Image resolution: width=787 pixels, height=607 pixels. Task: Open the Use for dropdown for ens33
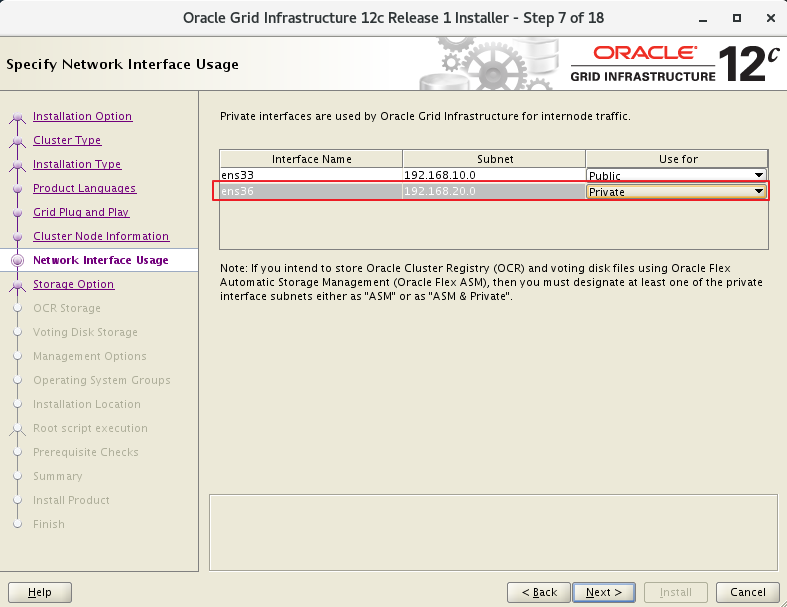coord(676,175)
